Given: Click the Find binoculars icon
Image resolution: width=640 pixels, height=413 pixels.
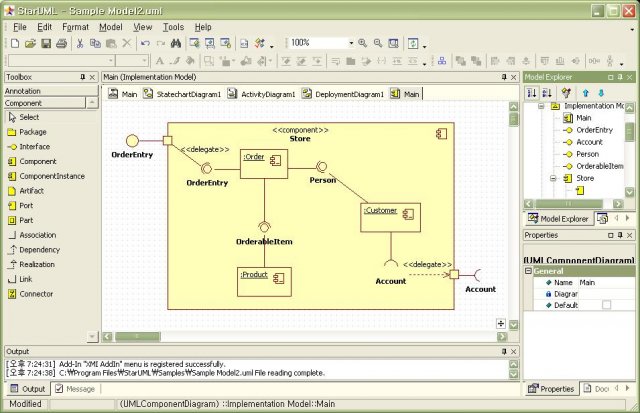Looking at the screenshot, I should [175, 44].
